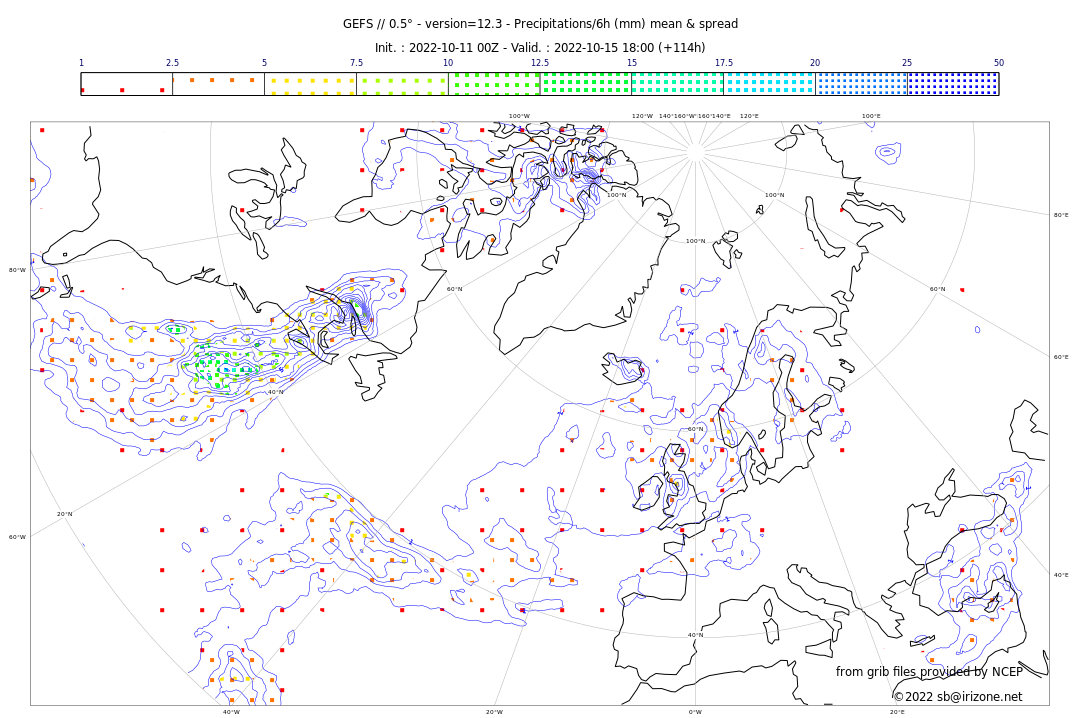Choose the aqua 15–17.5 mm legend swatch
1080x718 pixels.
(678, 84)
